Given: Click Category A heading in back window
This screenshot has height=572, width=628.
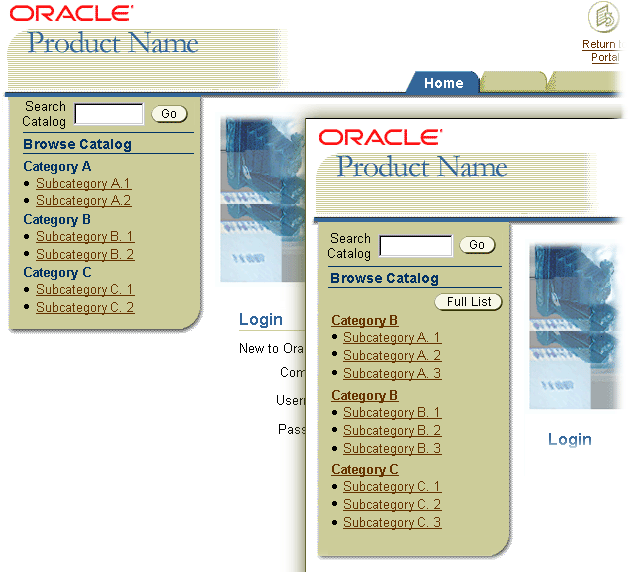Looking at the screenshot, I should tap(57, 167).
